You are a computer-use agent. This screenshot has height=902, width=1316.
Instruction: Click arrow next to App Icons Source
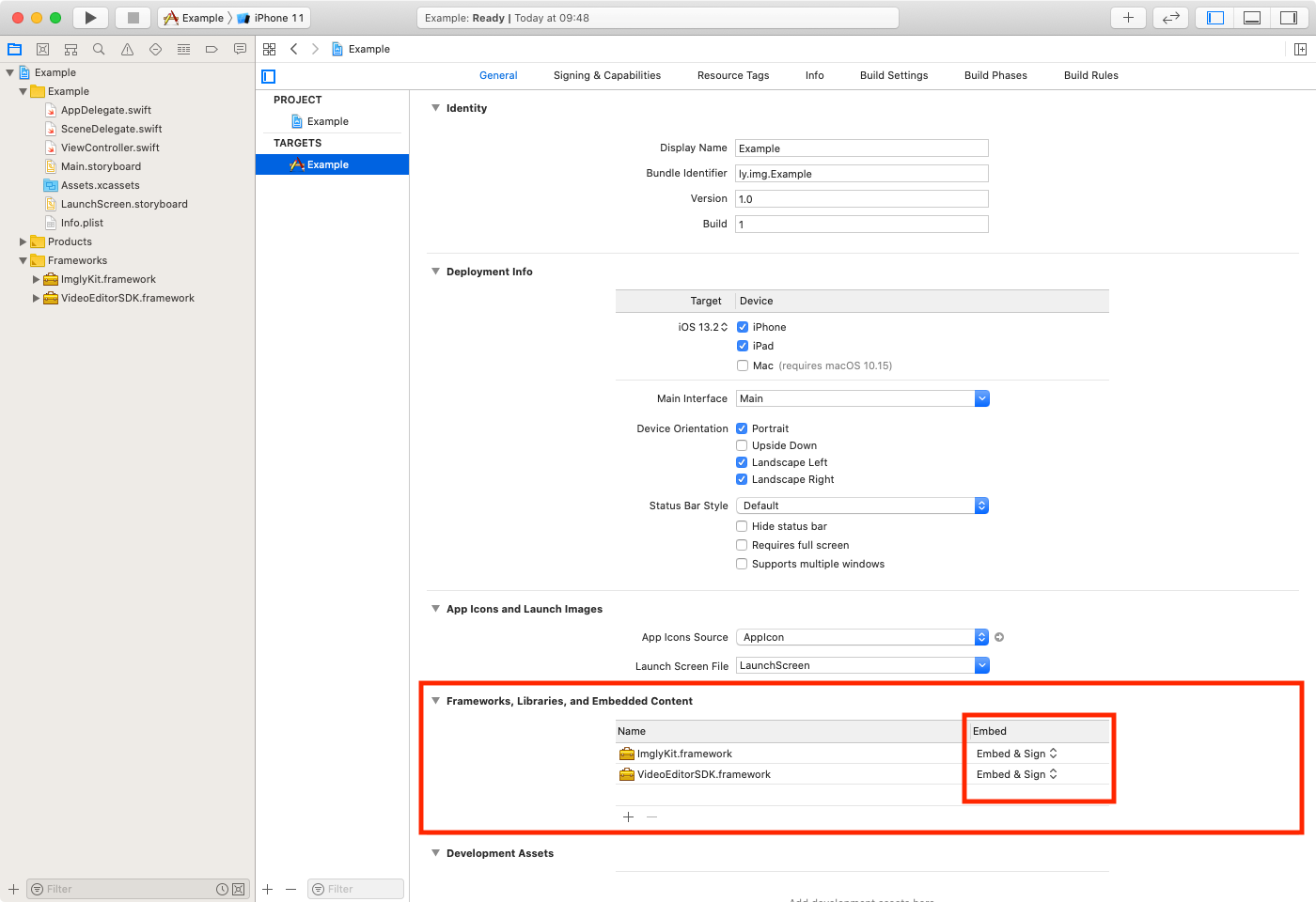pos(999,637)
